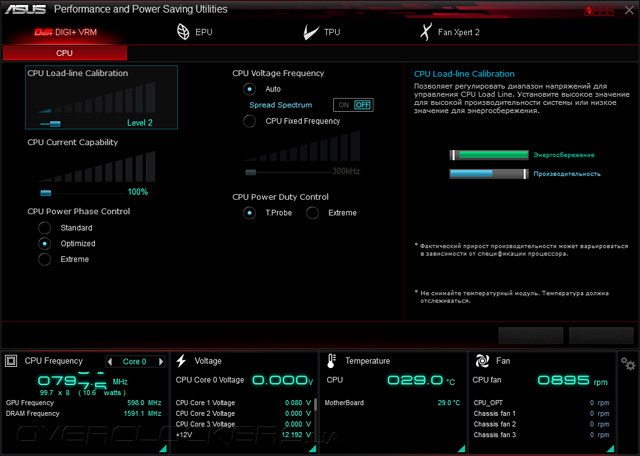Toggle Spread Spectrum ON/OFF switch
Image resolution: width=640 pixels, height=456 pixels.
[x=353, y=105]
